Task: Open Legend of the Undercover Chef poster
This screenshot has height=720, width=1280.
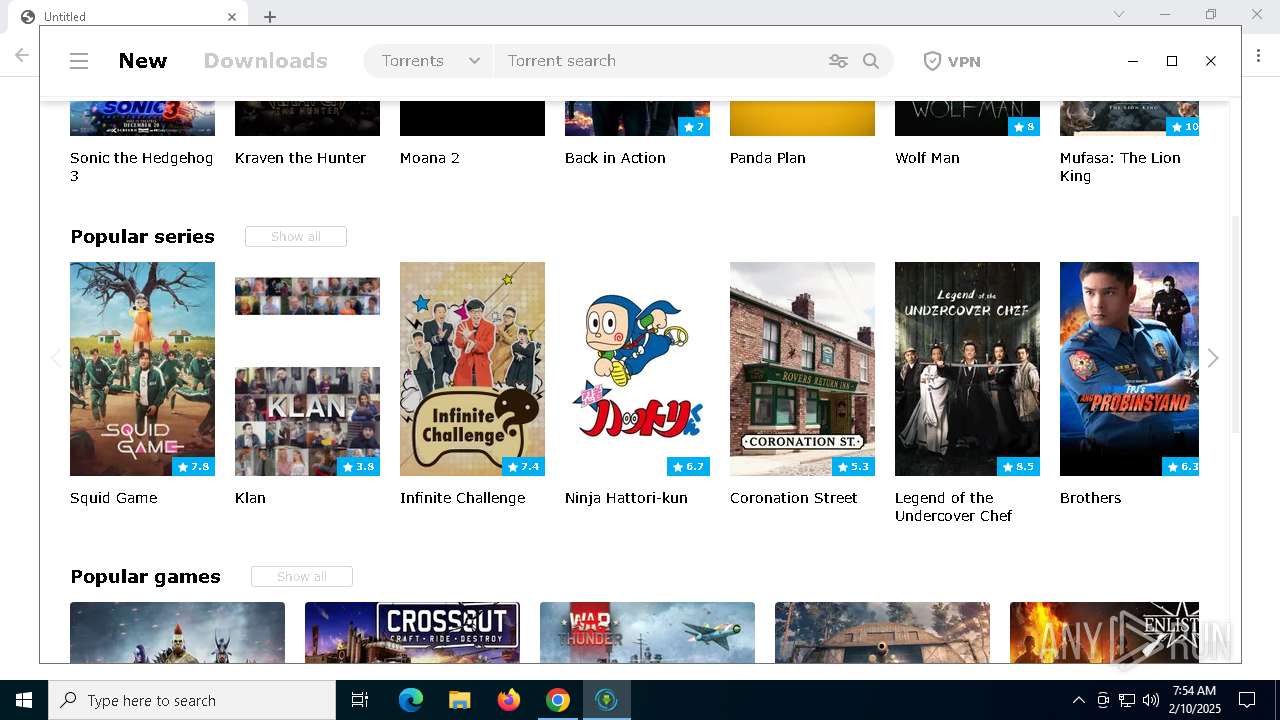Action: (x=967, y=369)
